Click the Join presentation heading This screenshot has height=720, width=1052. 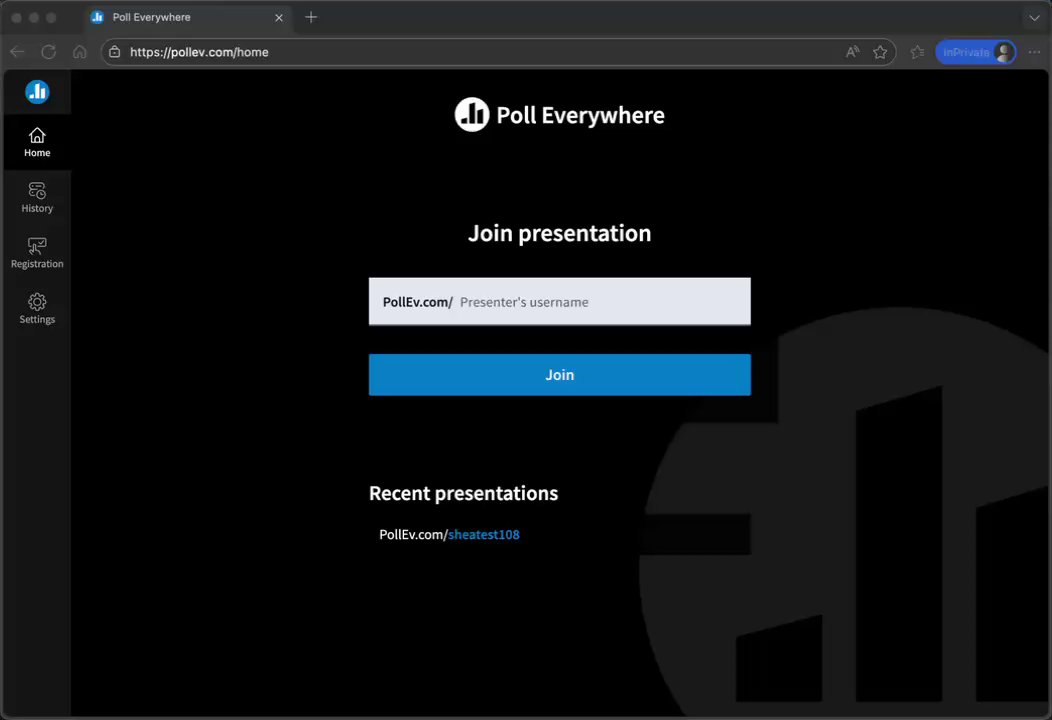click(560, 233)
